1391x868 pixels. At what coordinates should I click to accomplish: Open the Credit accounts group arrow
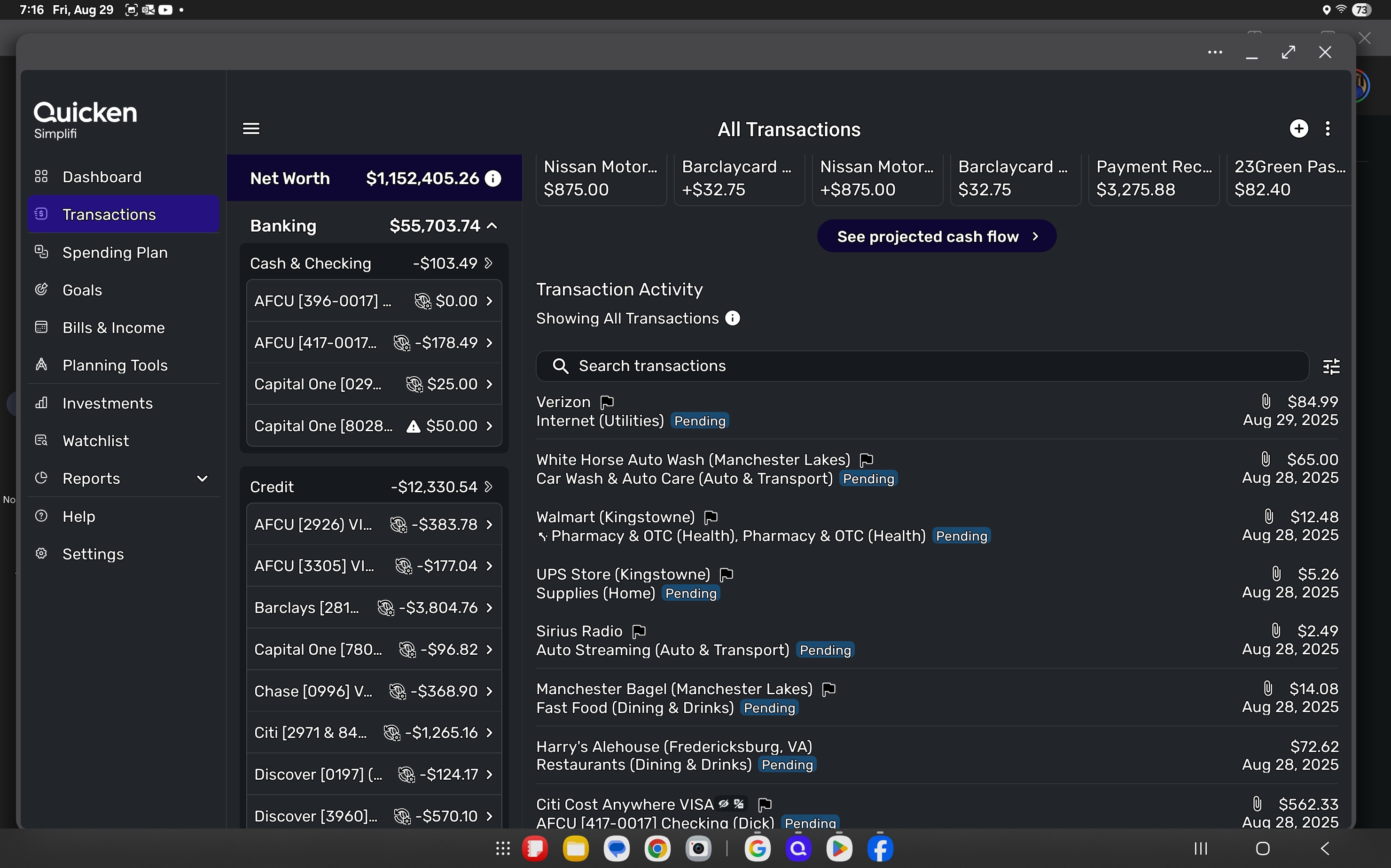tap(489, 487)
